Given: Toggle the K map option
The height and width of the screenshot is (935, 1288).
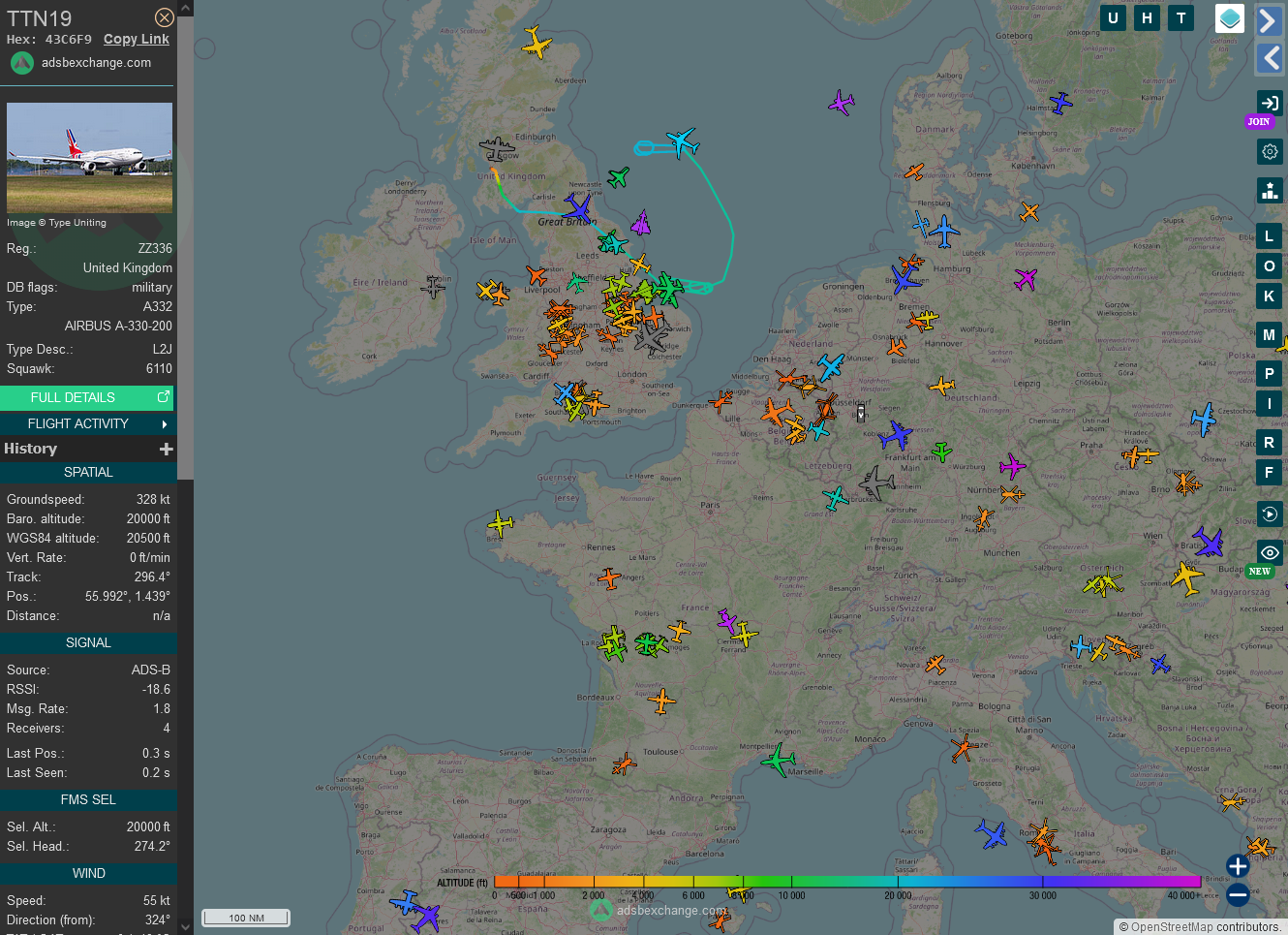Looking at the screenshot, I should pyautogui.click(x=1270, y=296).
